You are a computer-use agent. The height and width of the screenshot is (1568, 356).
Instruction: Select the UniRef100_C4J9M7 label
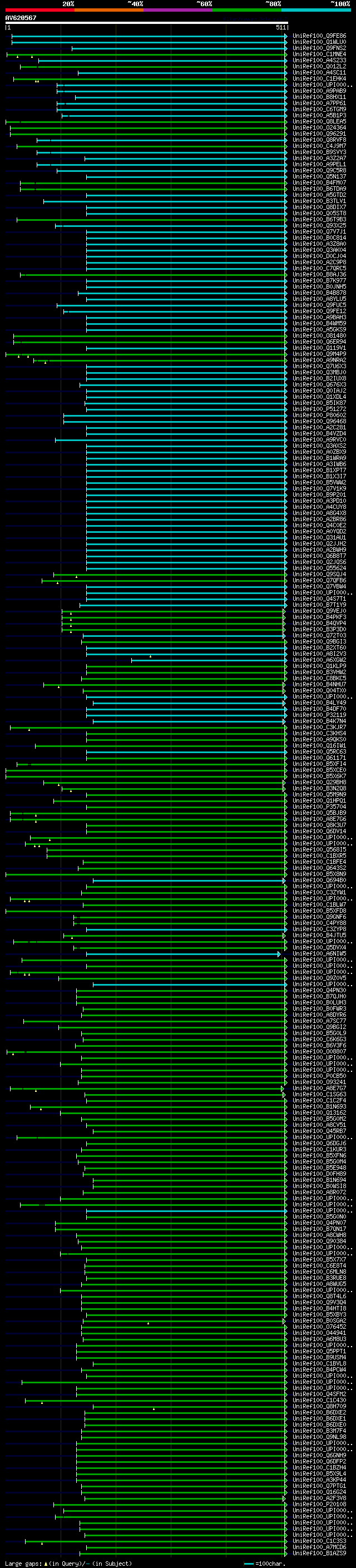click(x=319, y=146)
